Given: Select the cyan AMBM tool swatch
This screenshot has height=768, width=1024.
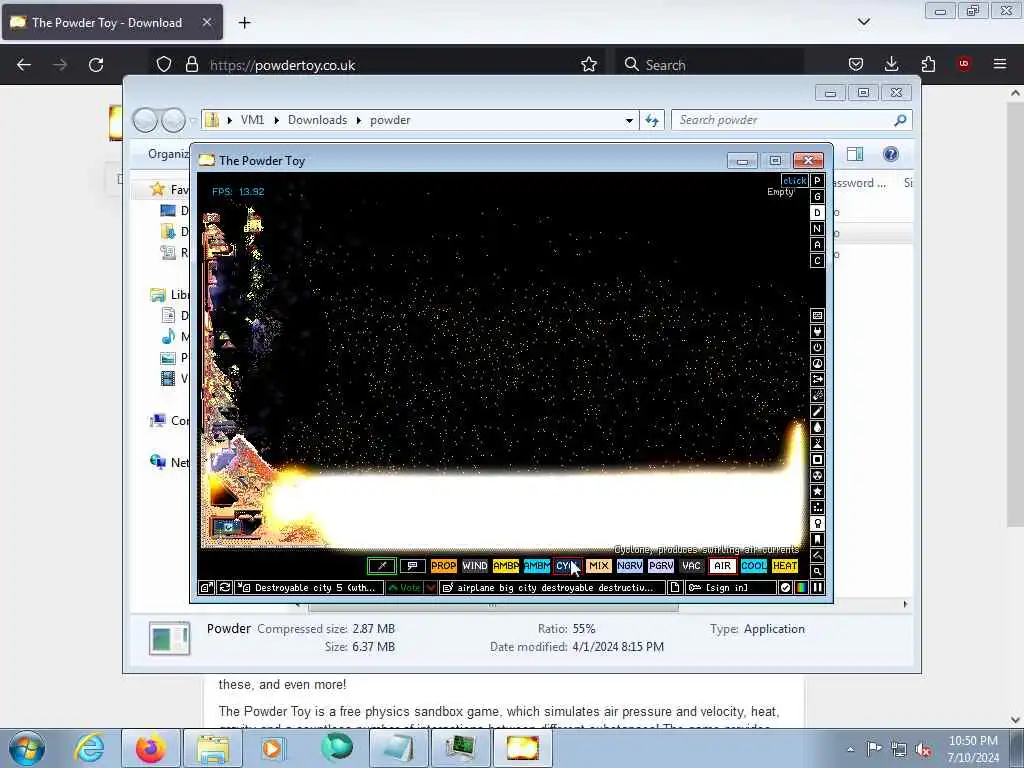Looking at the screenshot, I should pyautogui.click(x=537, y=566).
